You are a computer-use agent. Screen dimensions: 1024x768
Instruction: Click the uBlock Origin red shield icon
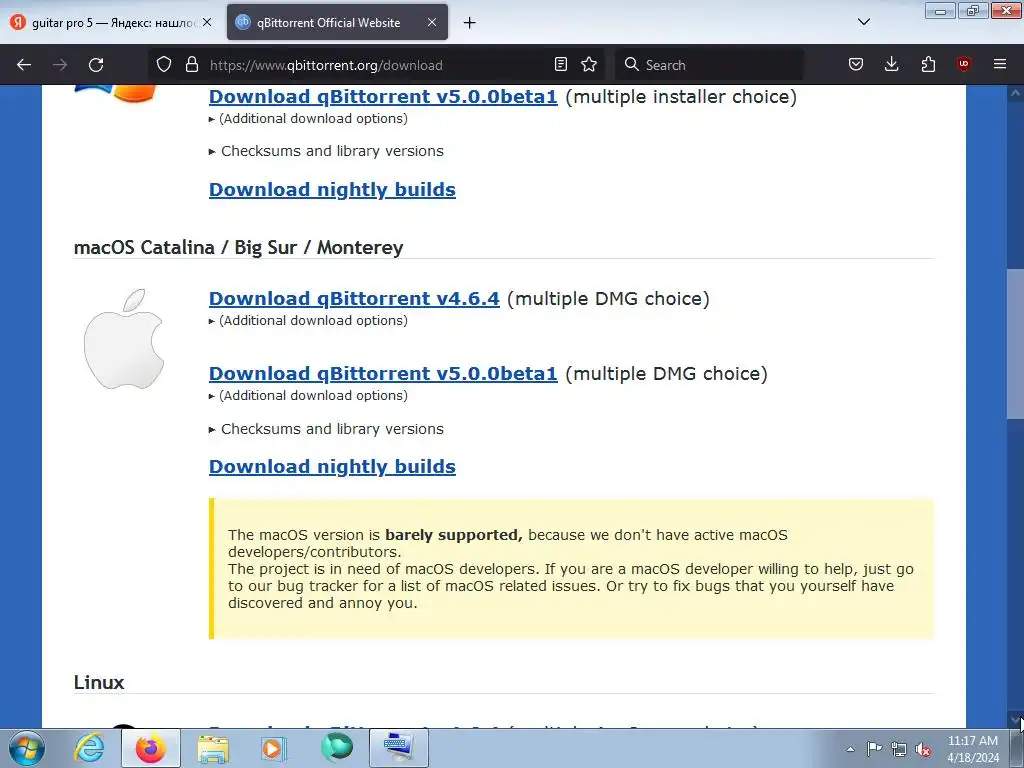(x=963, y=64)
